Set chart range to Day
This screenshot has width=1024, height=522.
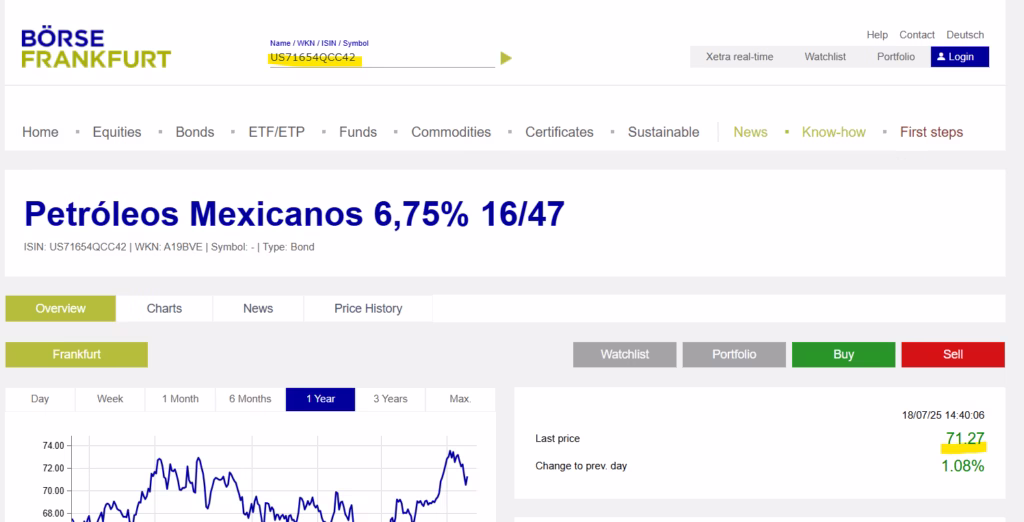coord(40,399)
